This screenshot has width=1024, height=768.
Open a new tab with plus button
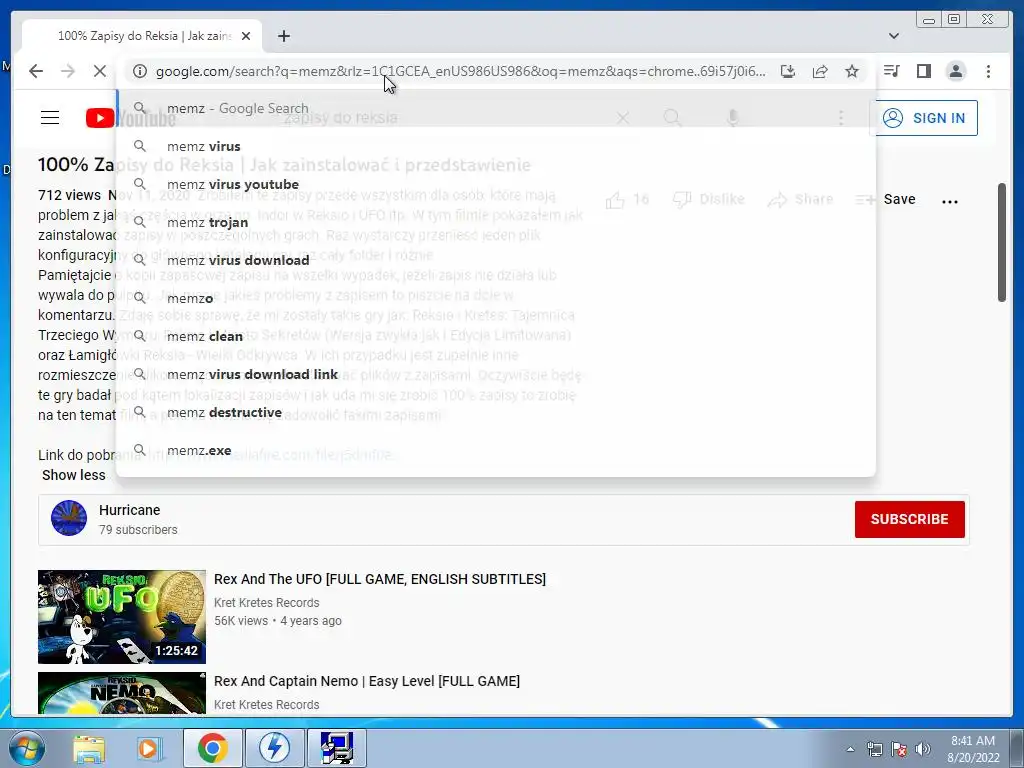[x=283, y=36]
